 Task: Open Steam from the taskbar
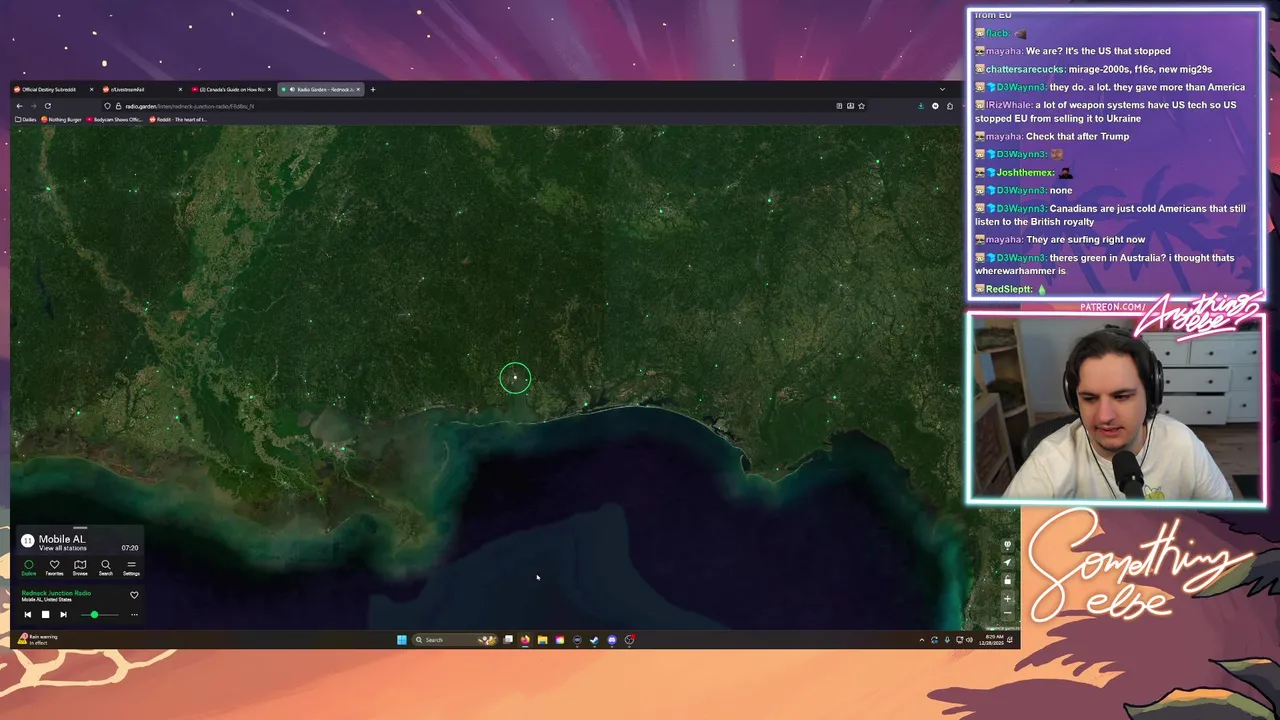594,640
